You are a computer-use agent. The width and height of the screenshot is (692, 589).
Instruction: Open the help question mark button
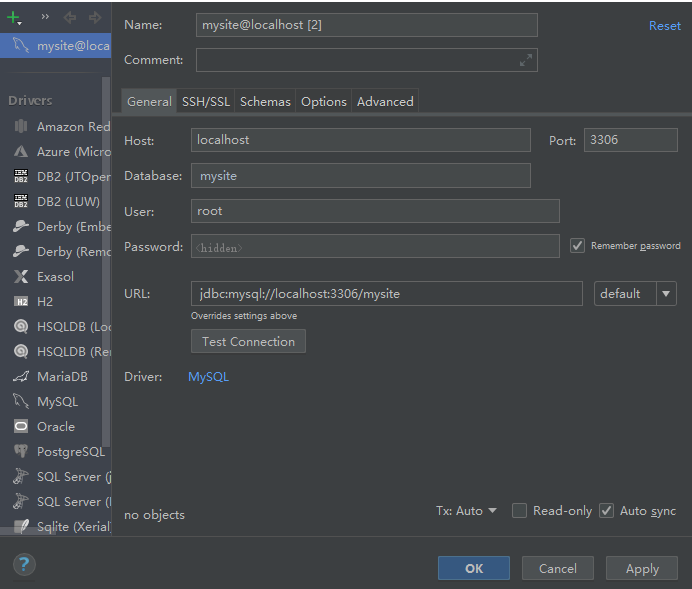[x=24, y=564]
